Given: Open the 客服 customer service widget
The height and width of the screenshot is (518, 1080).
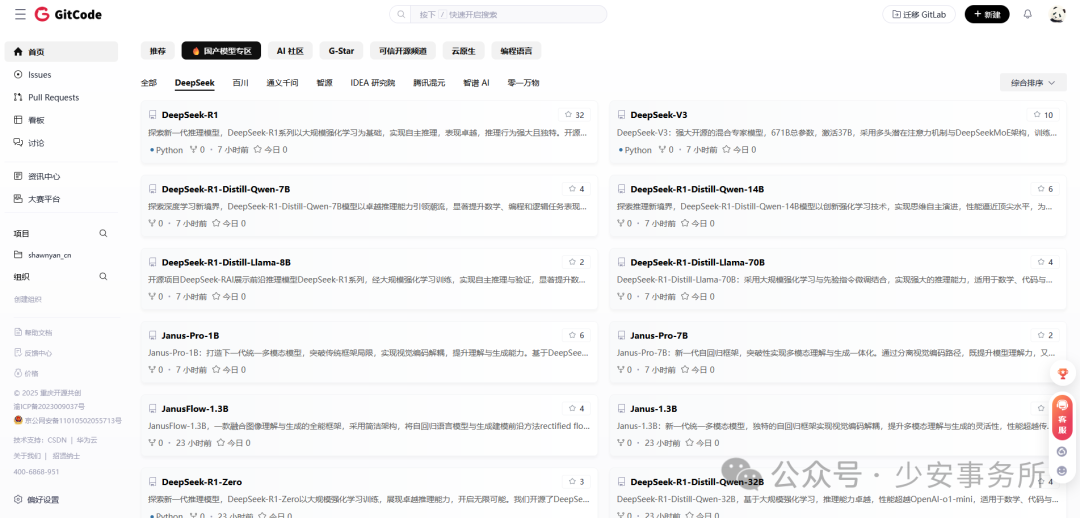Looking at the screenshot, I should [x=1062, y=416].
